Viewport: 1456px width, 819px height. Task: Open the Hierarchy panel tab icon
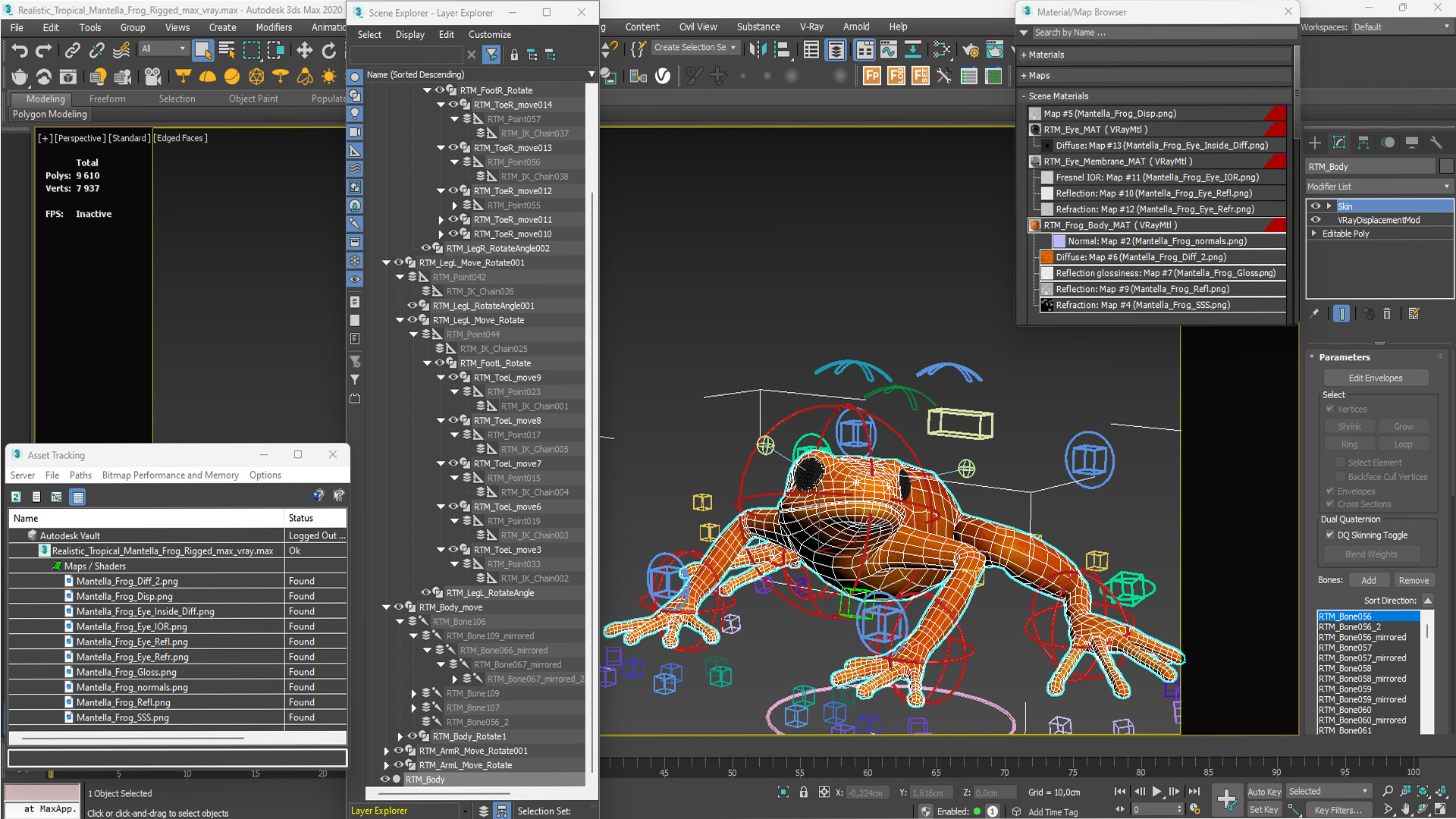(1363, 143)
